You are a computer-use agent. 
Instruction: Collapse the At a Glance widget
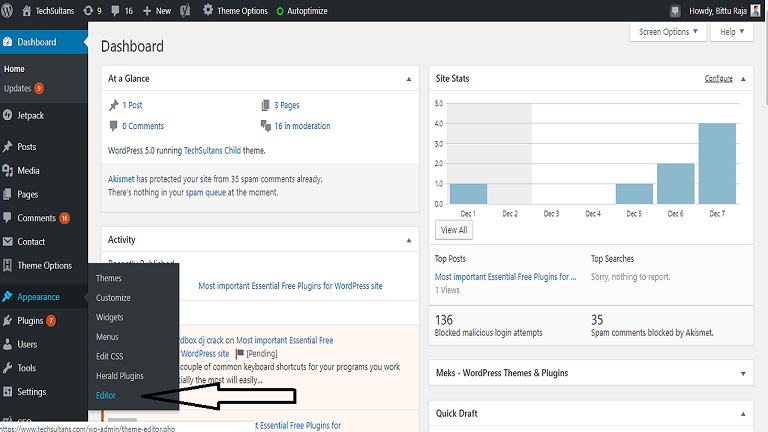409,79
